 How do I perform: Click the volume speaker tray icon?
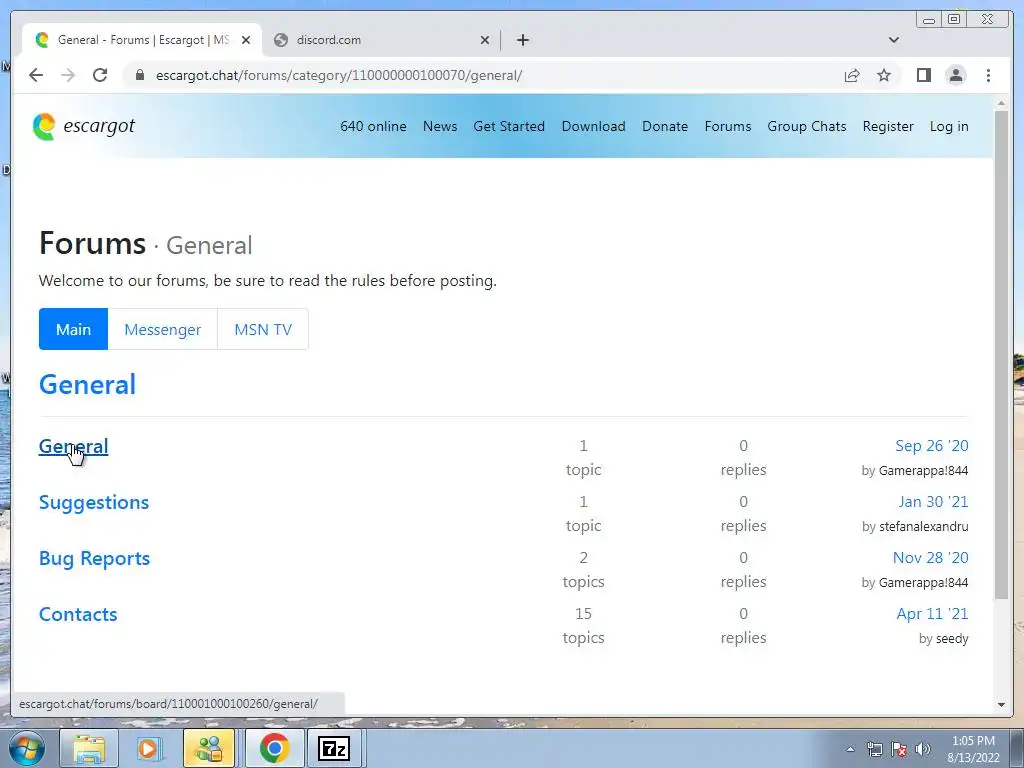923,749
